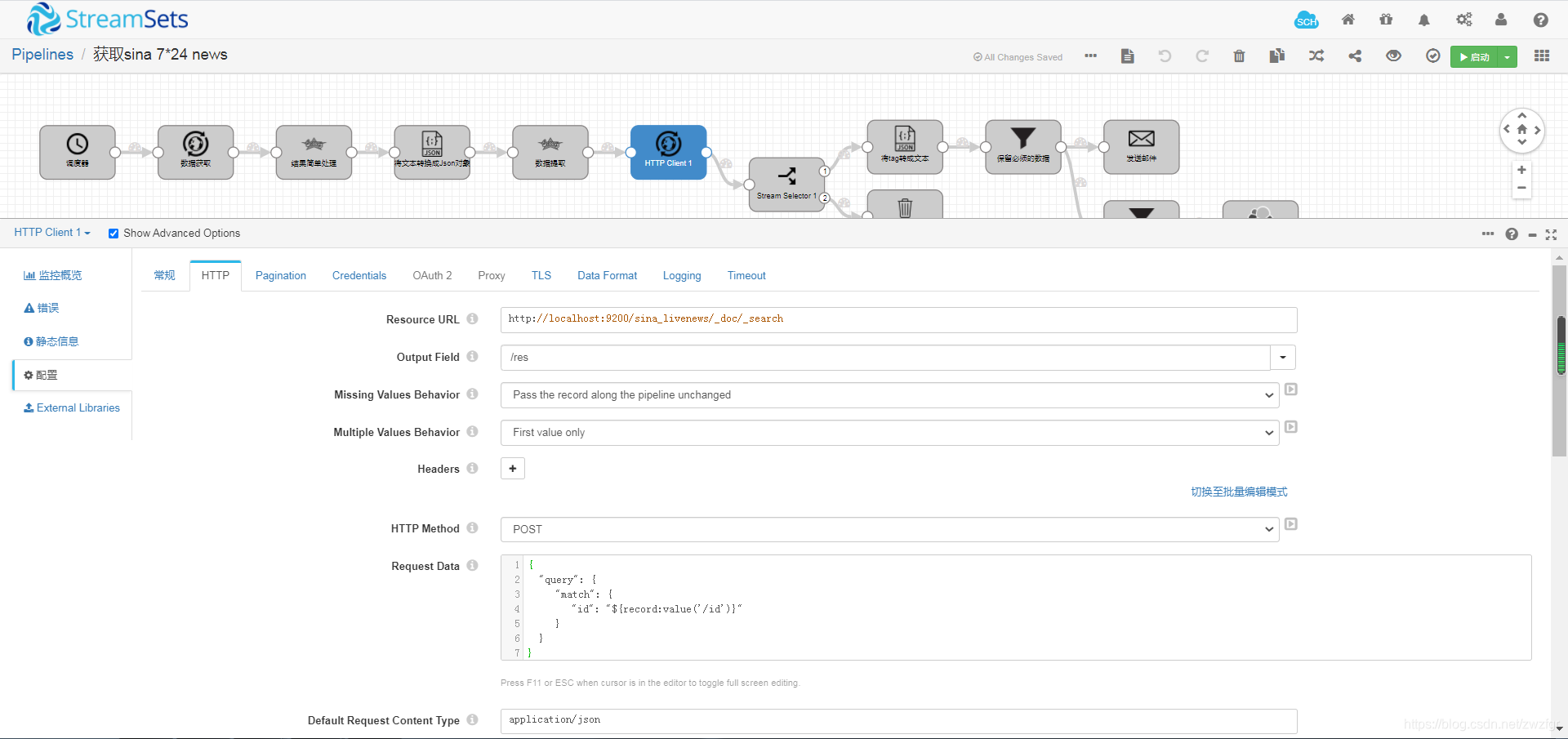1568x739 pixels.
Task: Select the 数据获取 stage node
Action: (196, 152)
